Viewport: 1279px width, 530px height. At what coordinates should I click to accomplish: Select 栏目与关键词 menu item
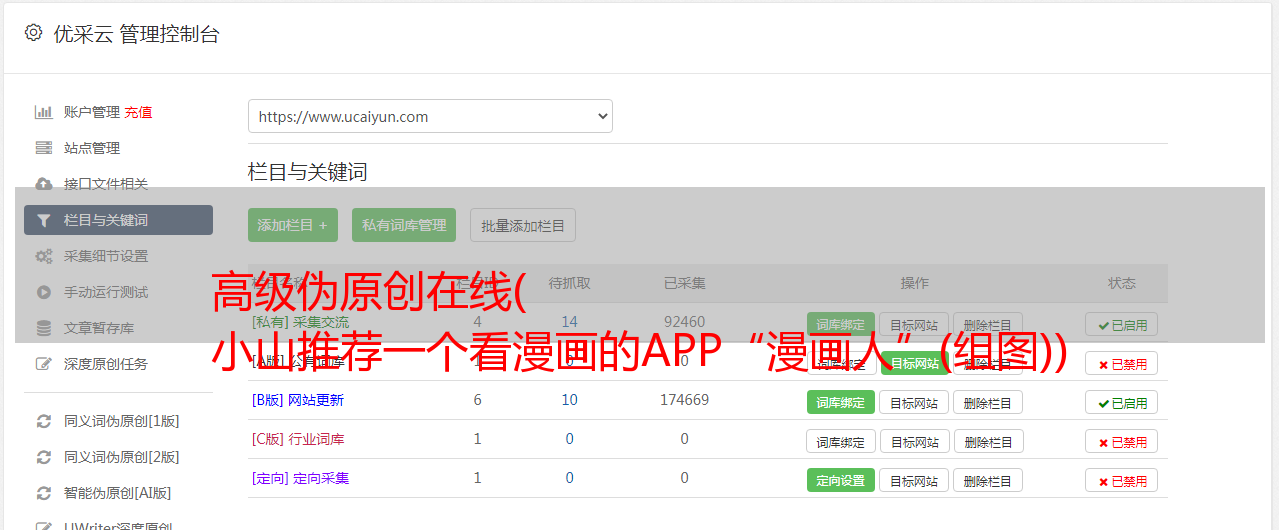(x=118, y=220)
